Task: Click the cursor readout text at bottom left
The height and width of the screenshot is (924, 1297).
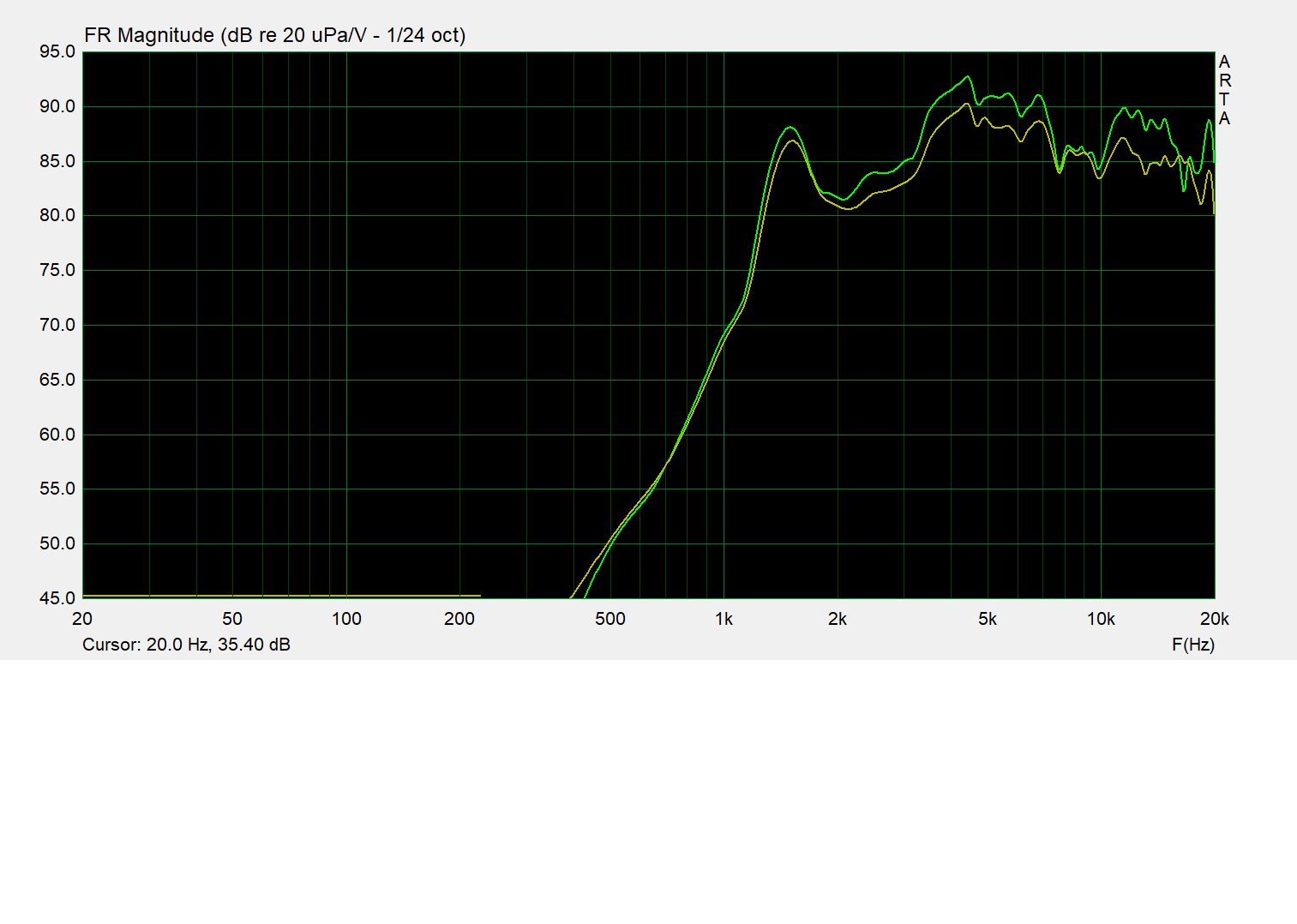Action: pyautogui.click(x=186, y=645)
